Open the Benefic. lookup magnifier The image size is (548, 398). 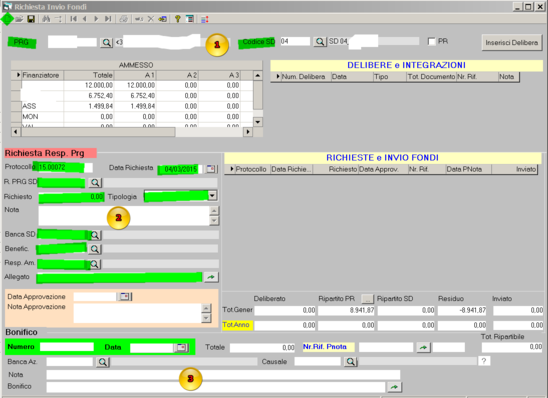pos(94,249)
